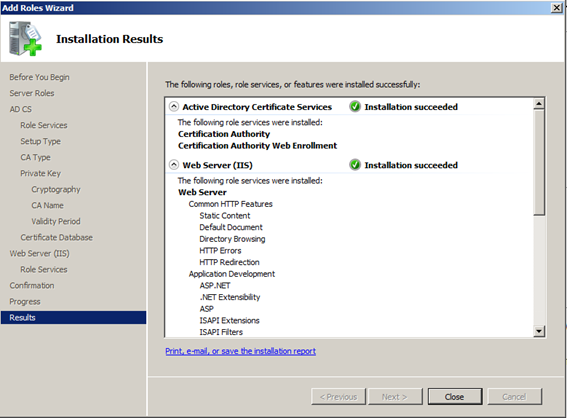Select the Validity Period sidebar step
The width and height of the screenshot is (567, 418).
(x=56, y=221)
